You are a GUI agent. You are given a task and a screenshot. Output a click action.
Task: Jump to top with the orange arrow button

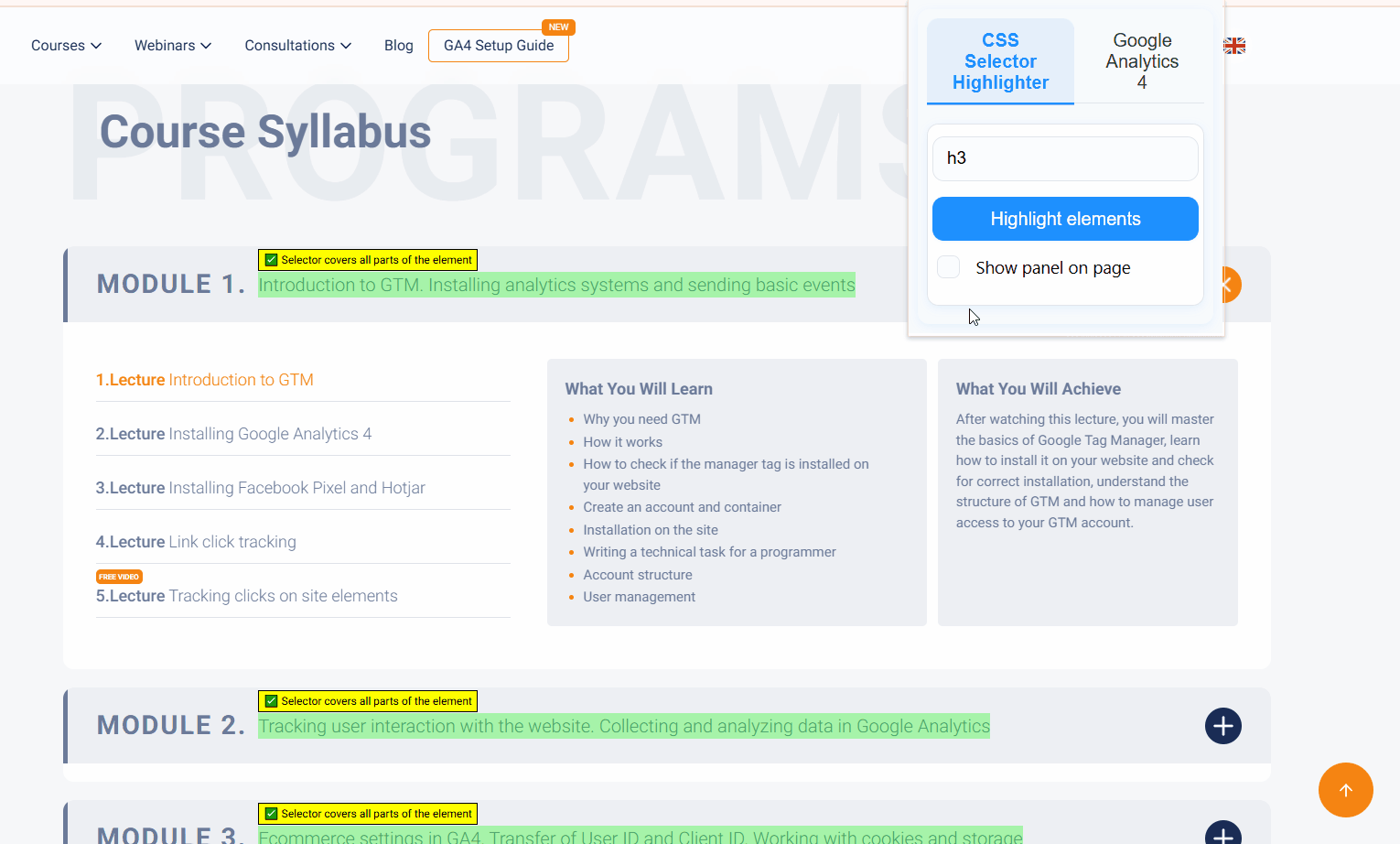1346,790
